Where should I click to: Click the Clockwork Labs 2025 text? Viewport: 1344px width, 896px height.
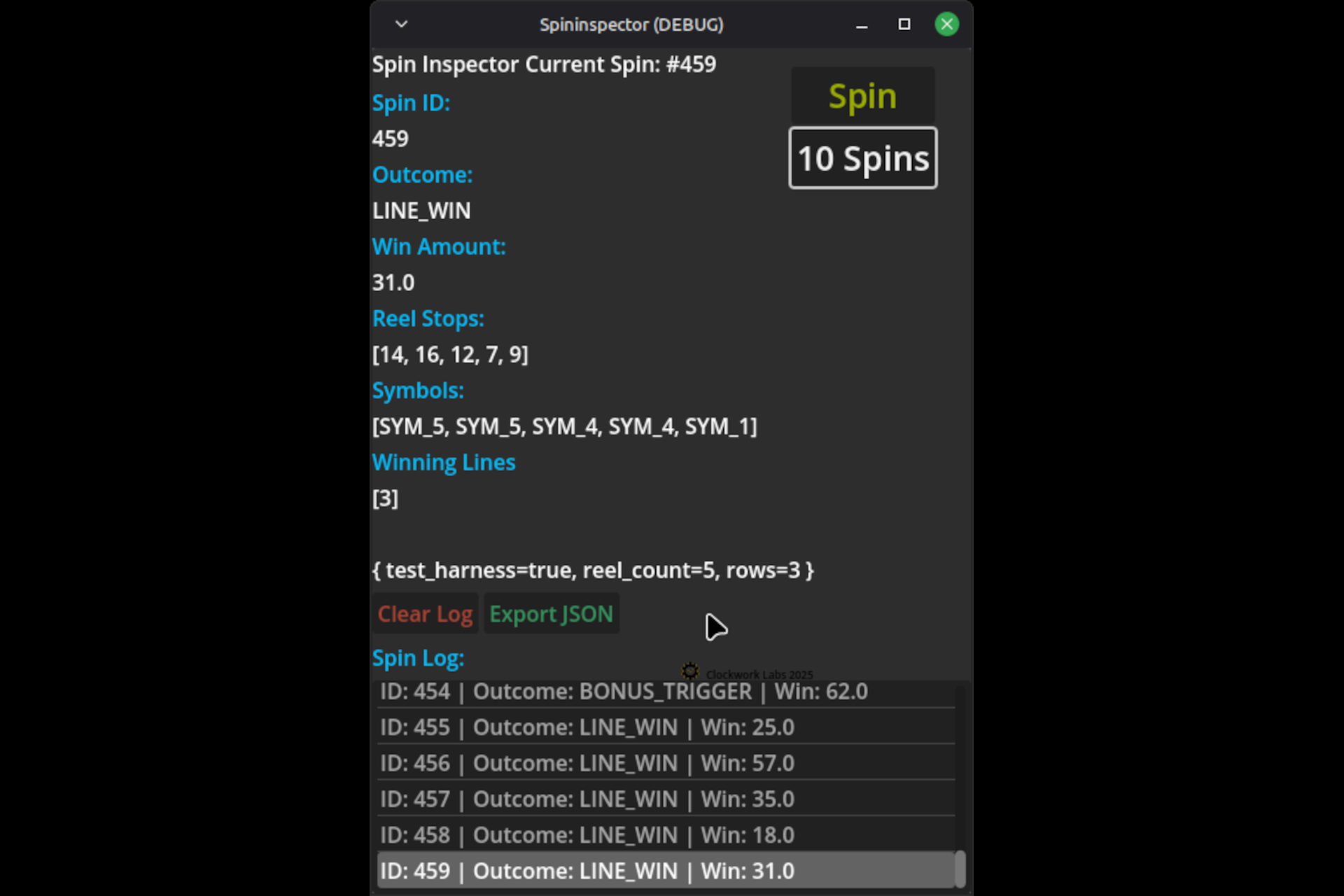point(759,675)
